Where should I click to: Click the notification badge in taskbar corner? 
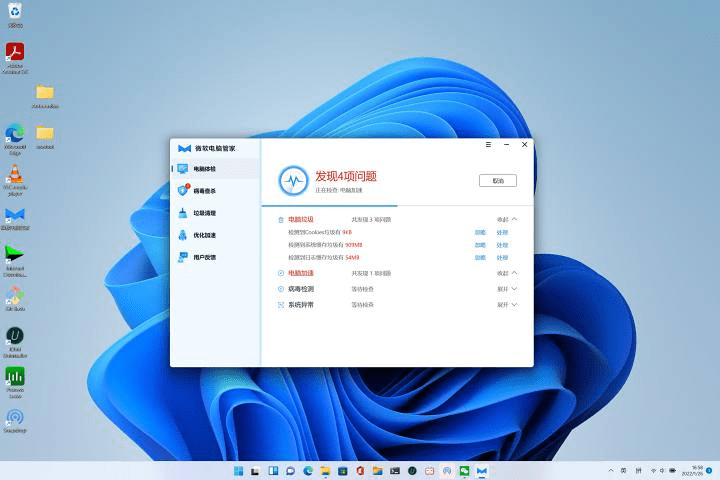click(709, 470)
